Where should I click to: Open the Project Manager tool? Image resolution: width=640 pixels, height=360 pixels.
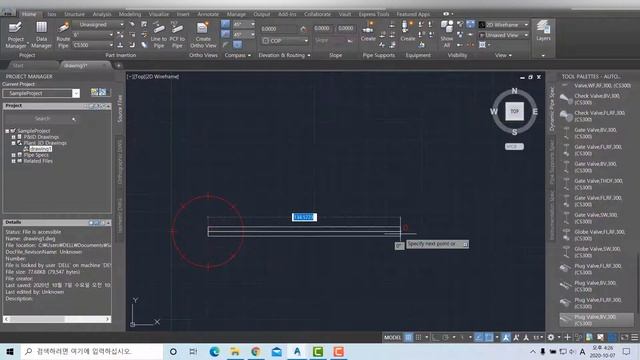[16, 35]
